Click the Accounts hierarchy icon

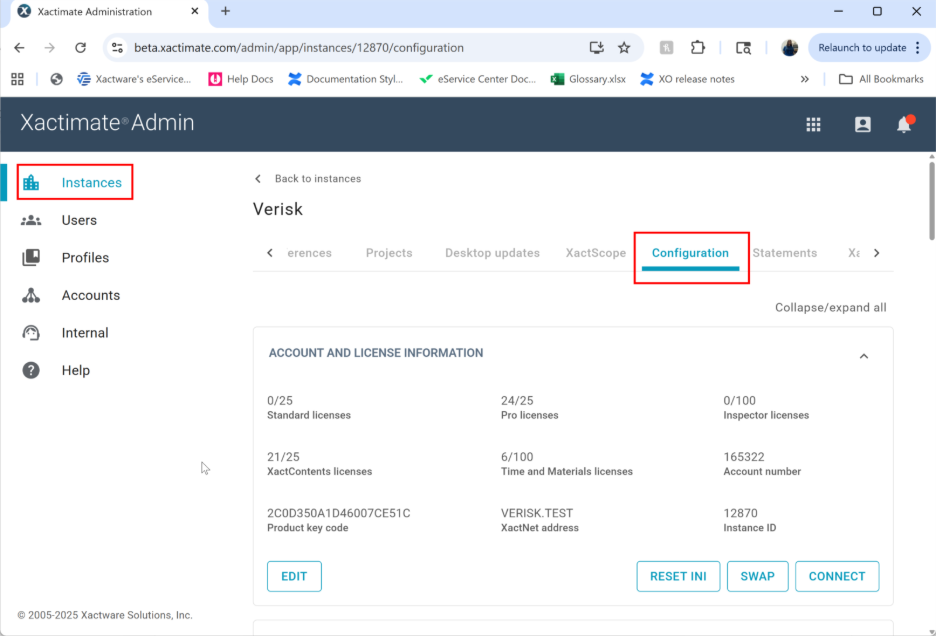tap(31, 295)
